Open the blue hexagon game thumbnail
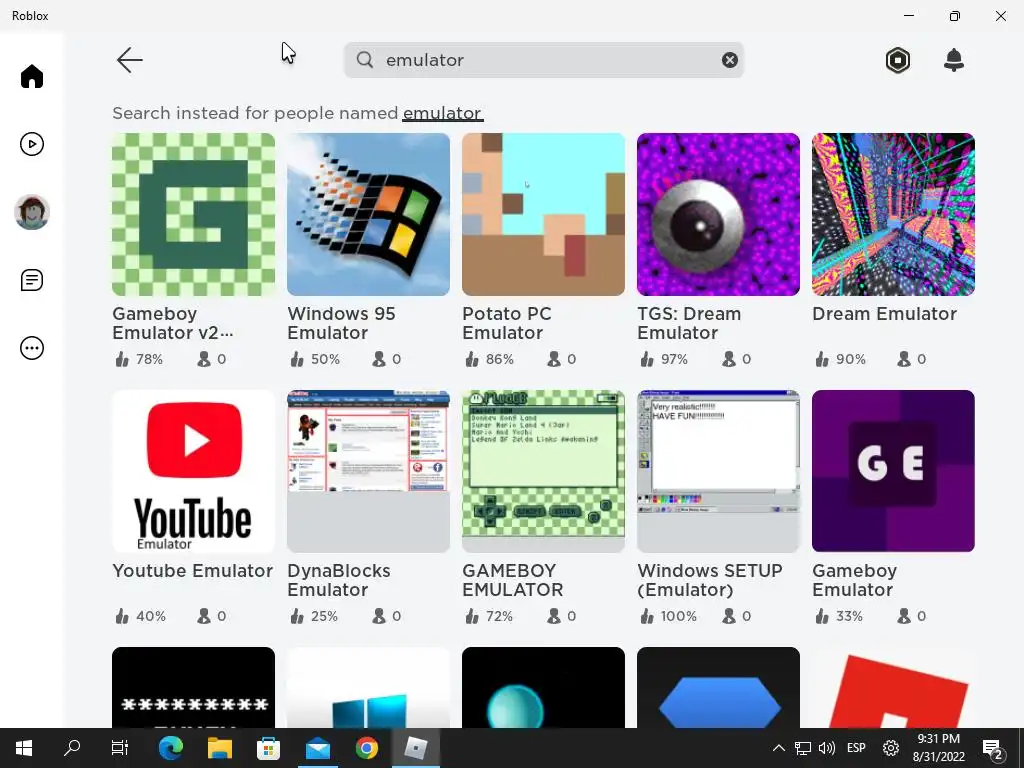Viewport: 1024px width, 768px height. point(718,687)
